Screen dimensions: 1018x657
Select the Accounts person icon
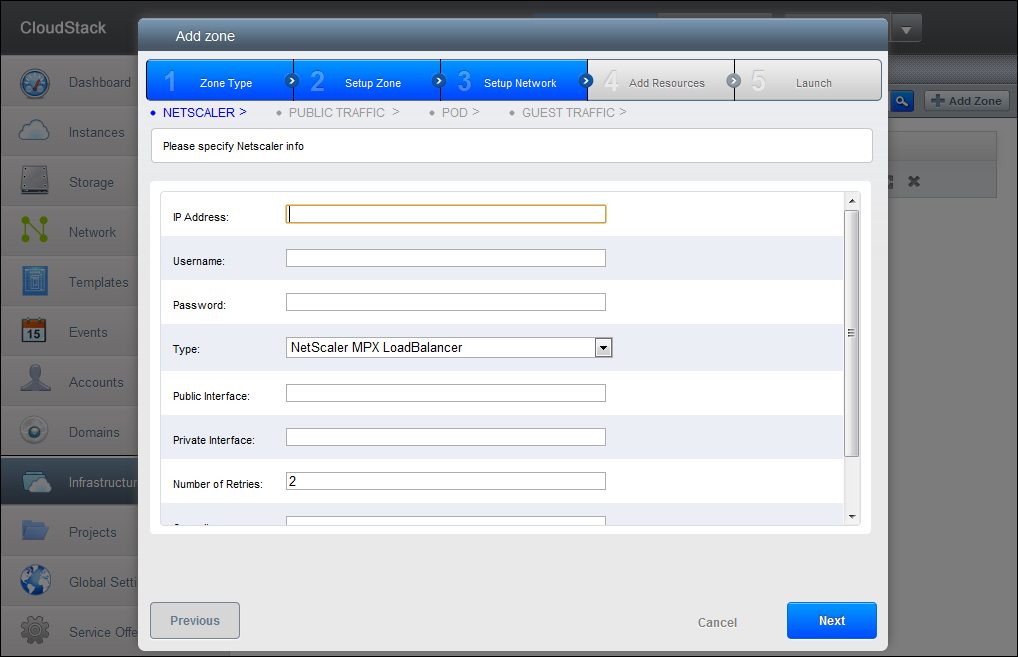(x=35, y=382)
